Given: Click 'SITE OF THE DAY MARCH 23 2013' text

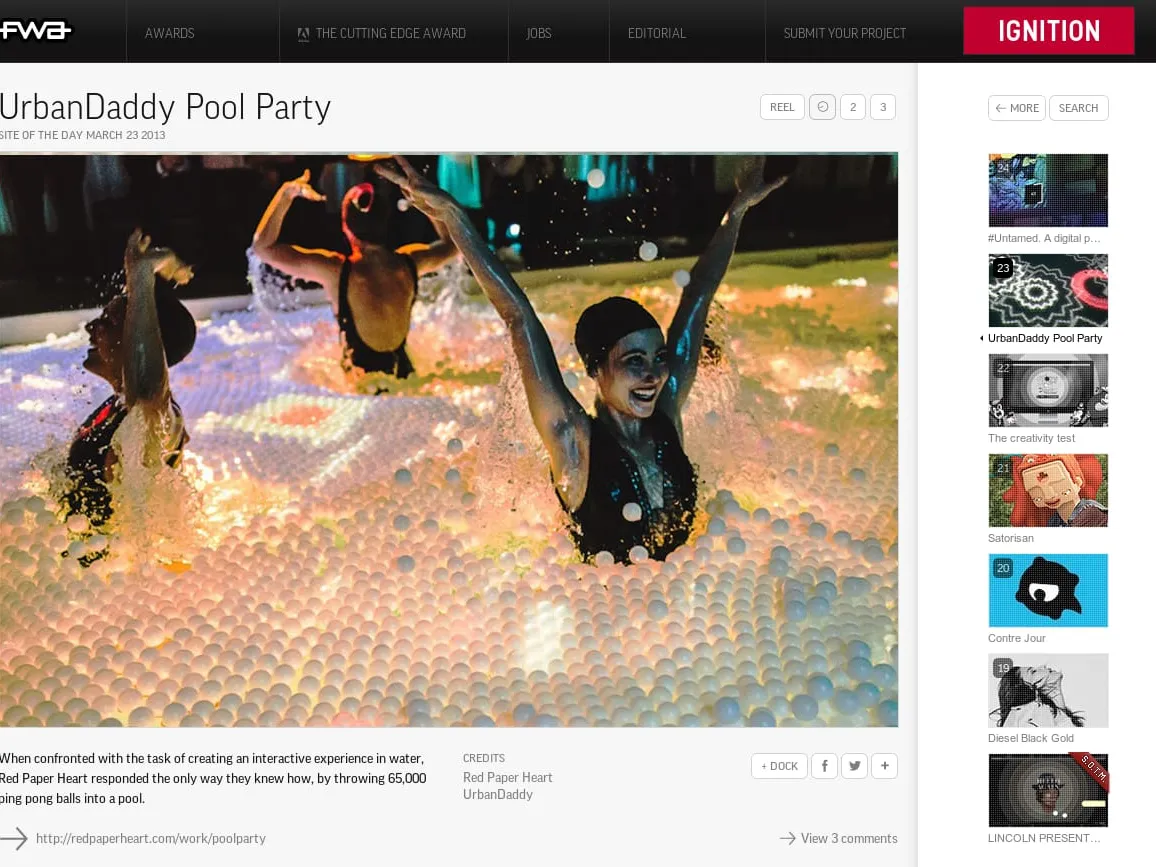Looking at the screenshot, I should pos(83,135).
